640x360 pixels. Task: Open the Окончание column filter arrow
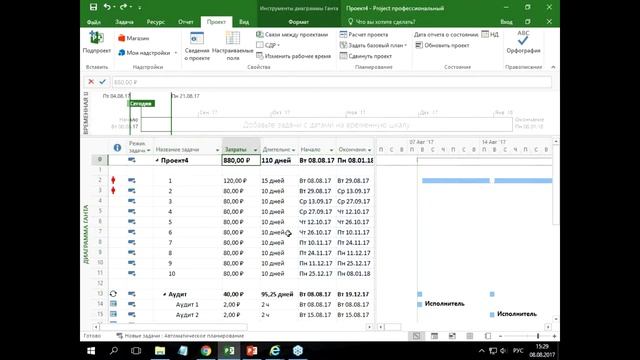(x=369, y=150)
